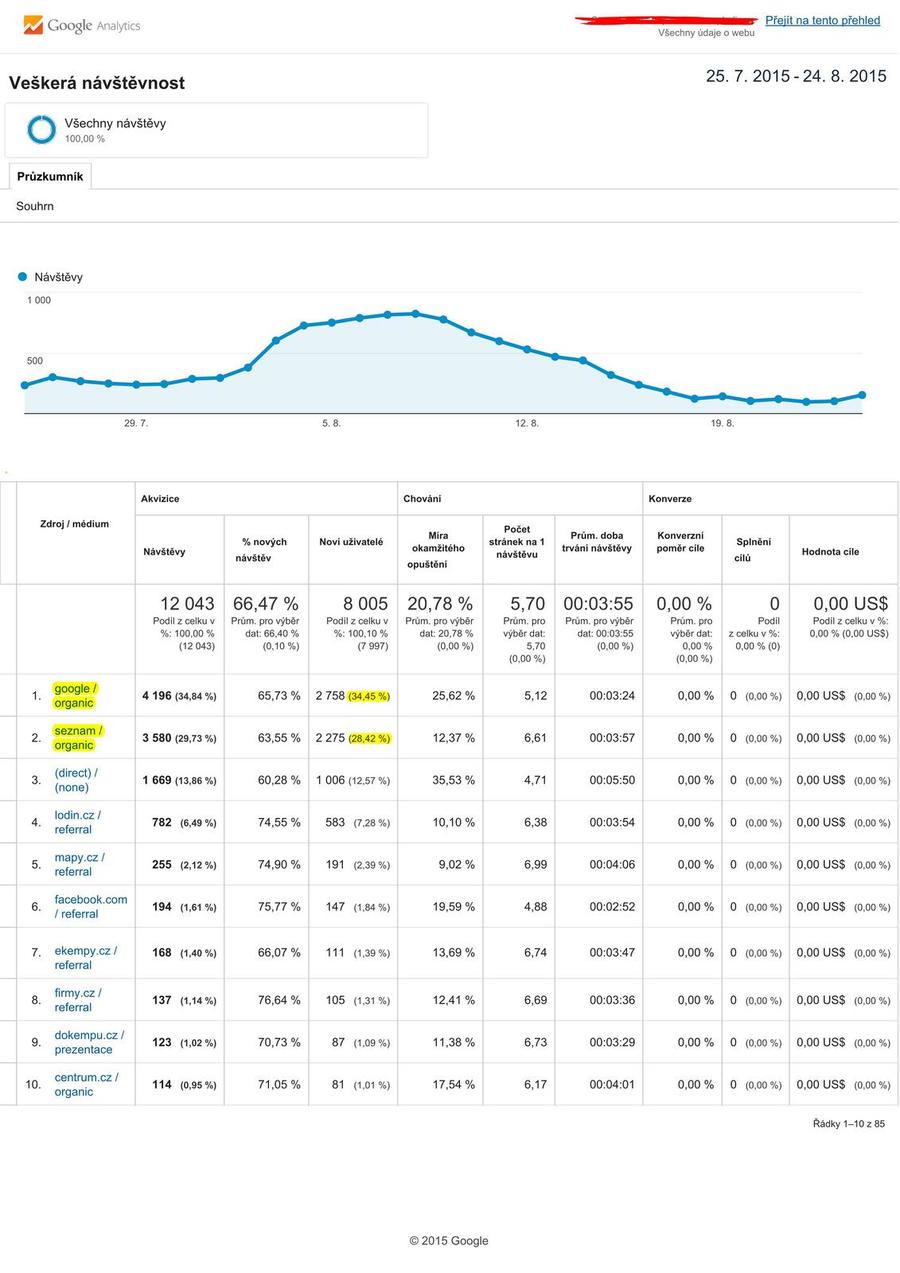Click the highlighted google new users share 34,45 %
The width and height of the screenshot is (900, 1273).
coord(369,696)
